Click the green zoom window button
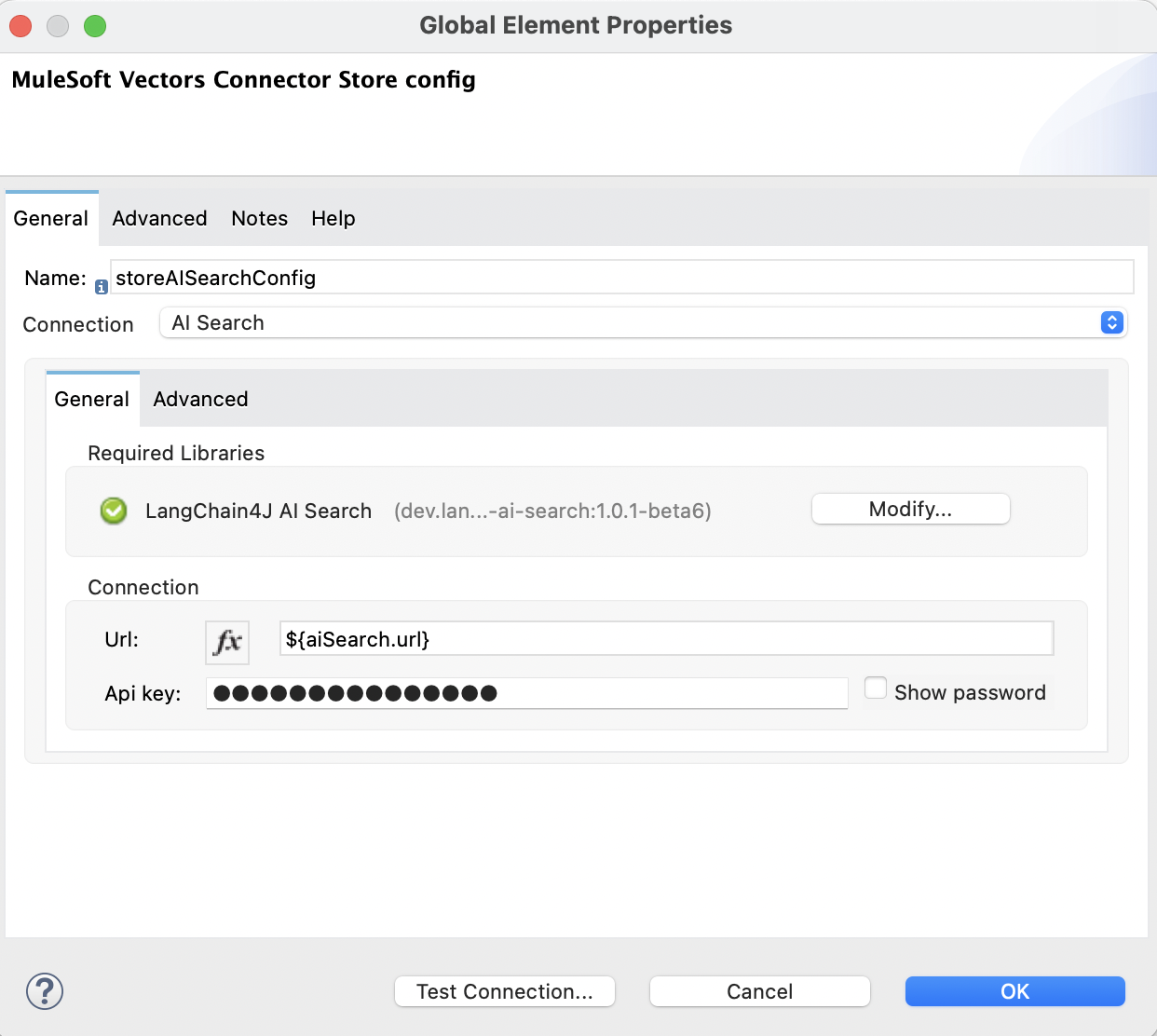 pyautogui.click(x=95, y=26)
